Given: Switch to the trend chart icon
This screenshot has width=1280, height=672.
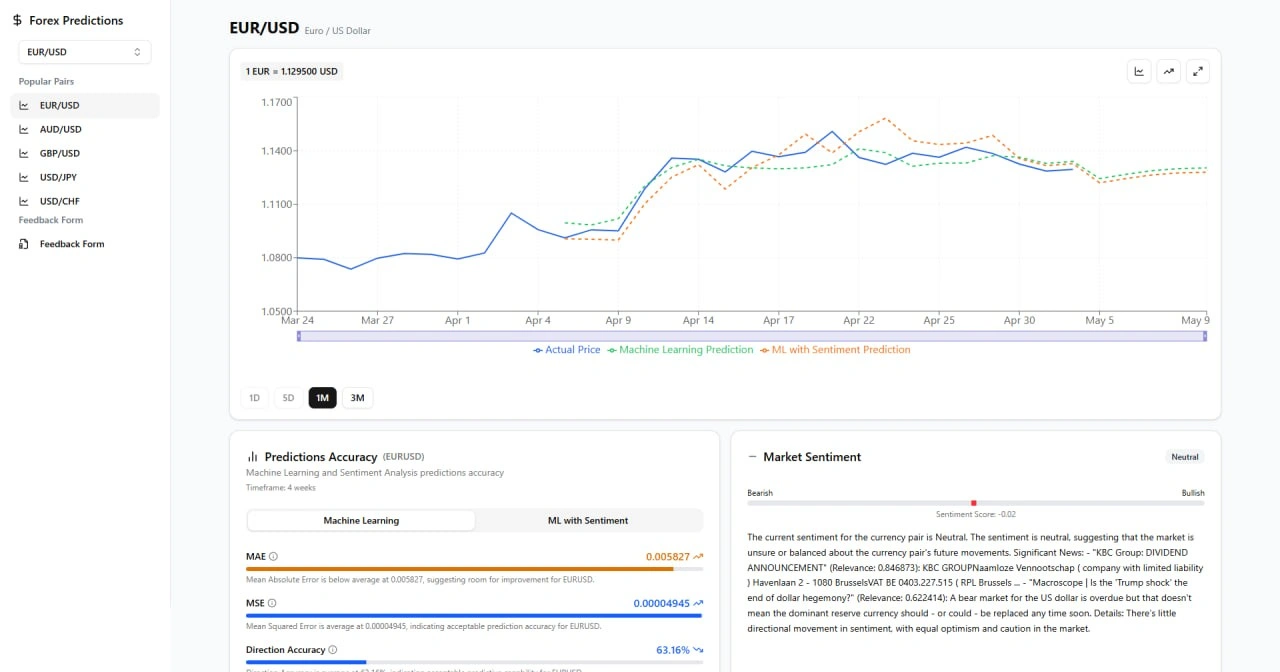Looking at the screenshot, I should [x=1168, y=71].
